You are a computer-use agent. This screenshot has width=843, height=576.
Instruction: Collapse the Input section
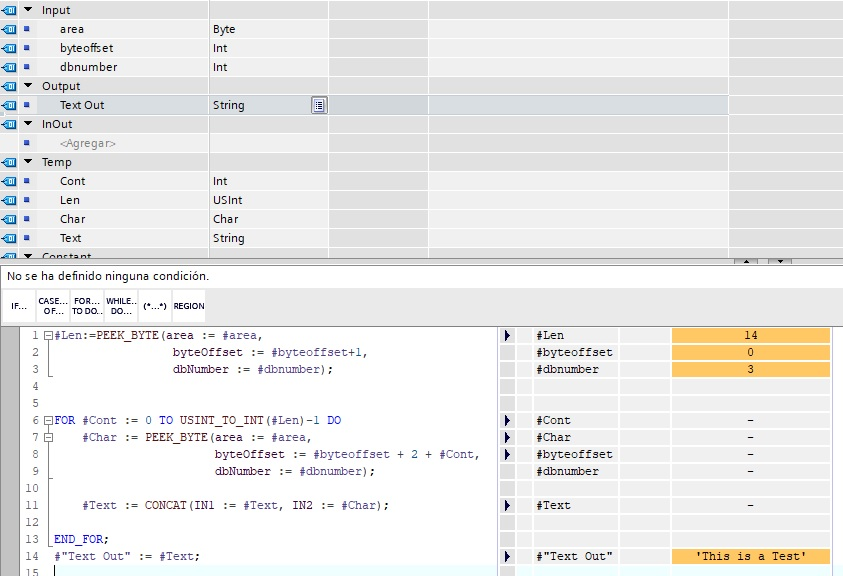click(28, 10)
